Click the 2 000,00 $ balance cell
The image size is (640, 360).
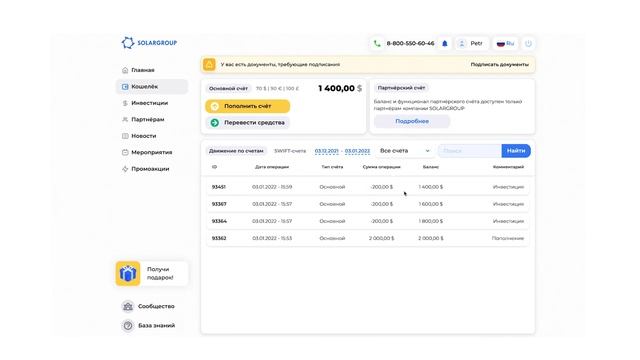point(431,238)
